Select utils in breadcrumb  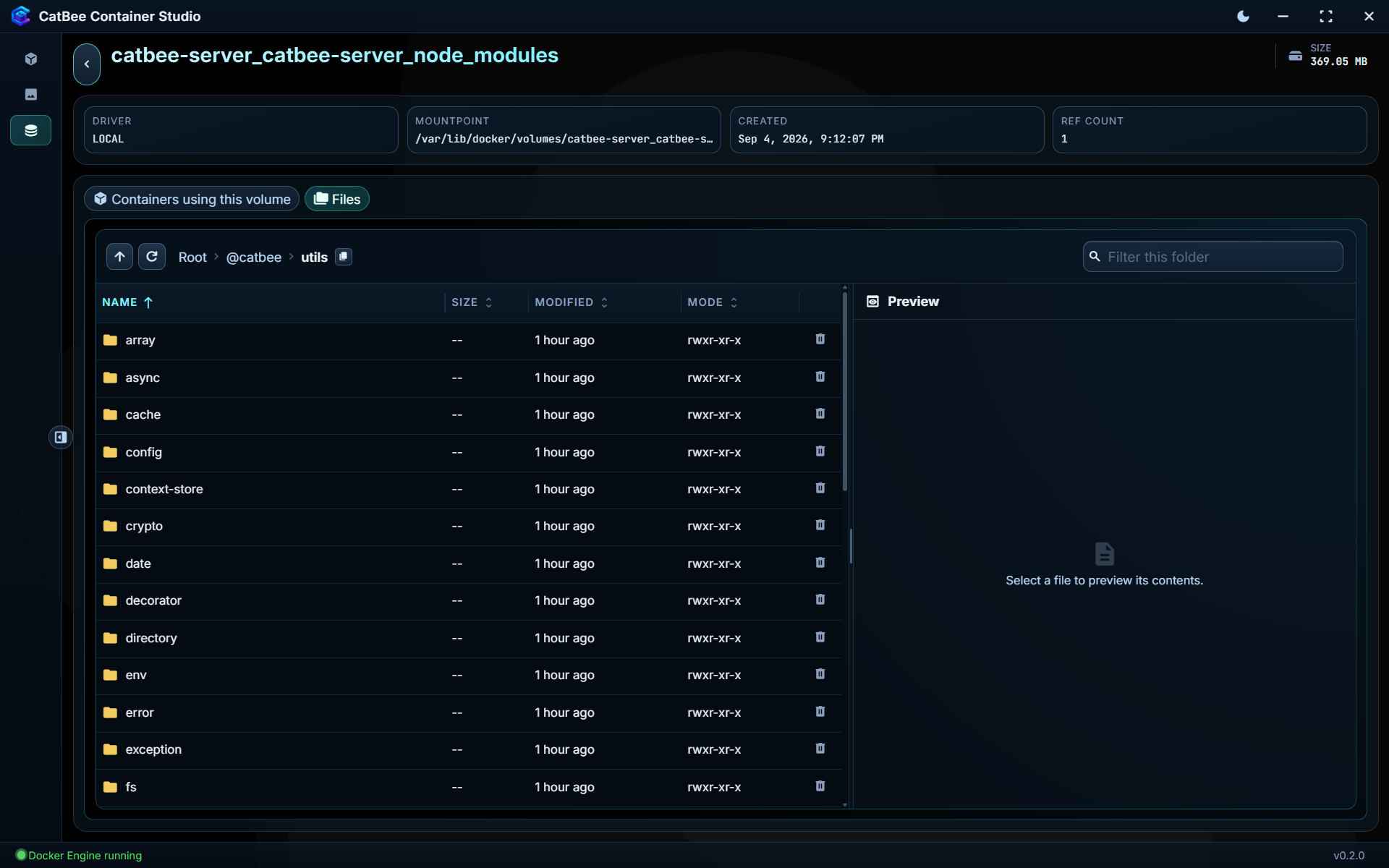(314, 258)
